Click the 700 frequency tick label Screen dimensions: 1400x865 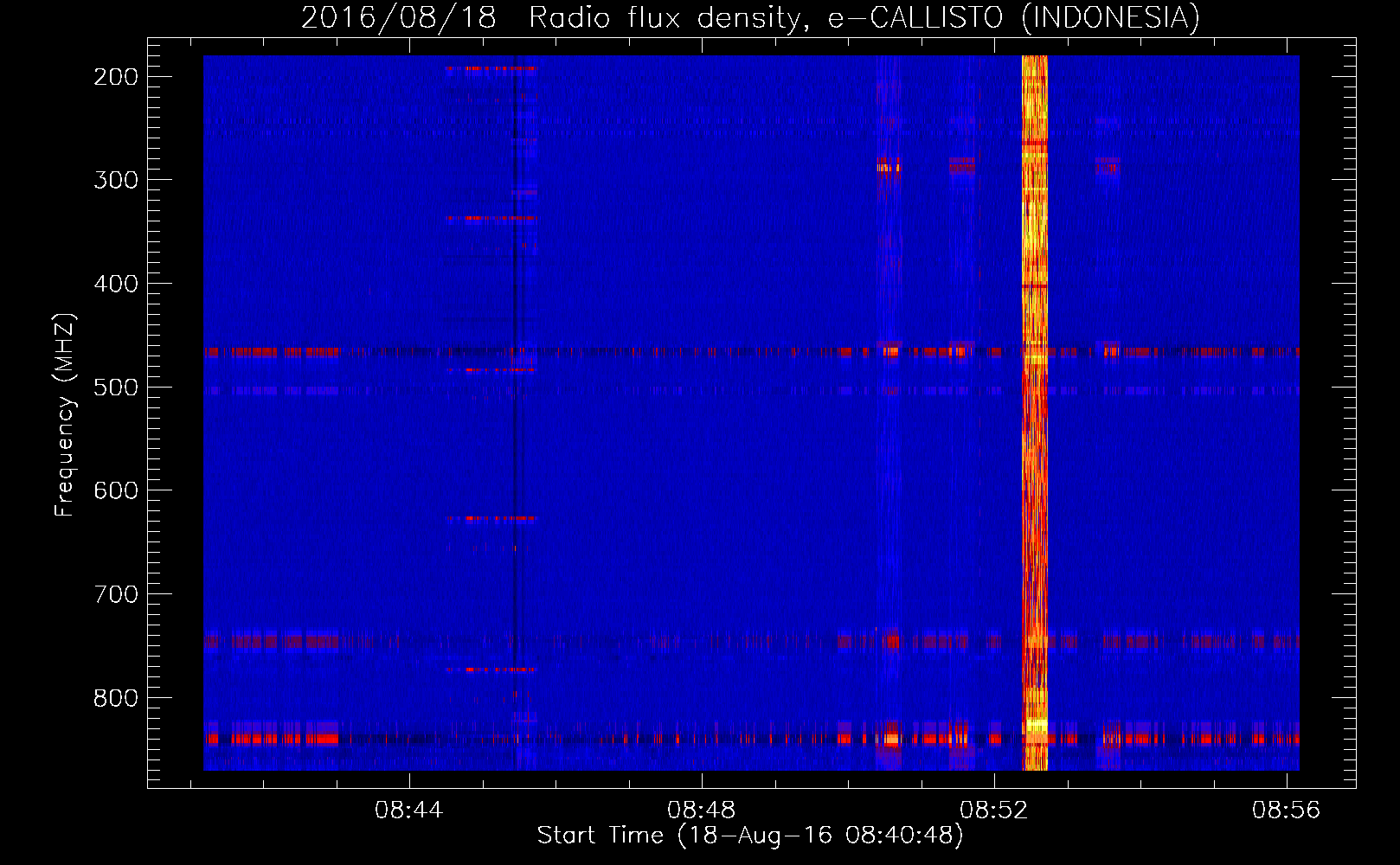tap(116, 594)
